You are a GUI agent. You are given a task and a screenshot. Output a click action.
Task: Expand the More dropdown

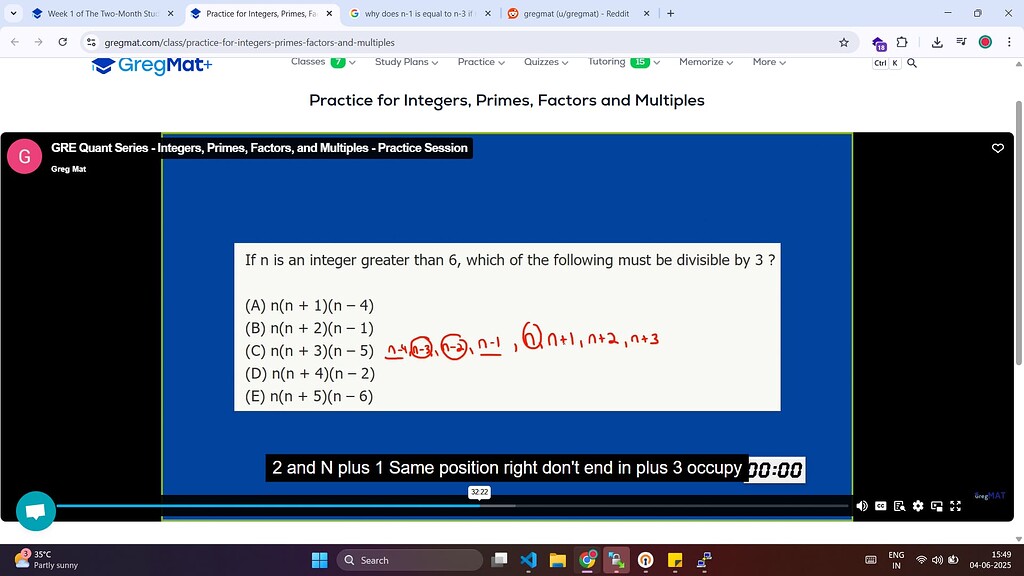(x=768, y=62)
